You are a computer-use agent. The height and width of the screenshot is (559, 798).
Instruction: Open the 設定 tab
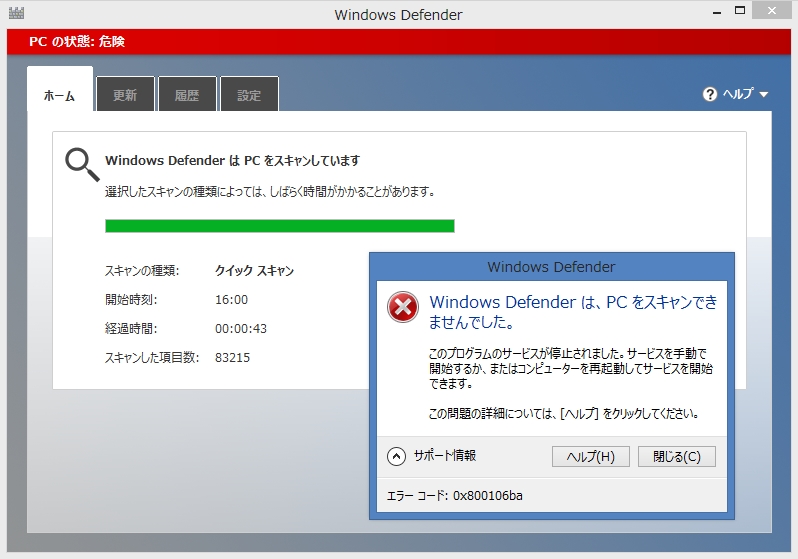tap(249, 94)
